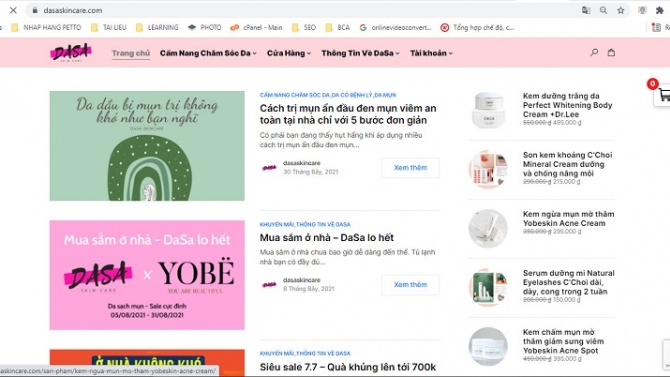Open Son kem khoáng C'Choi product image

tap(488, 169)
